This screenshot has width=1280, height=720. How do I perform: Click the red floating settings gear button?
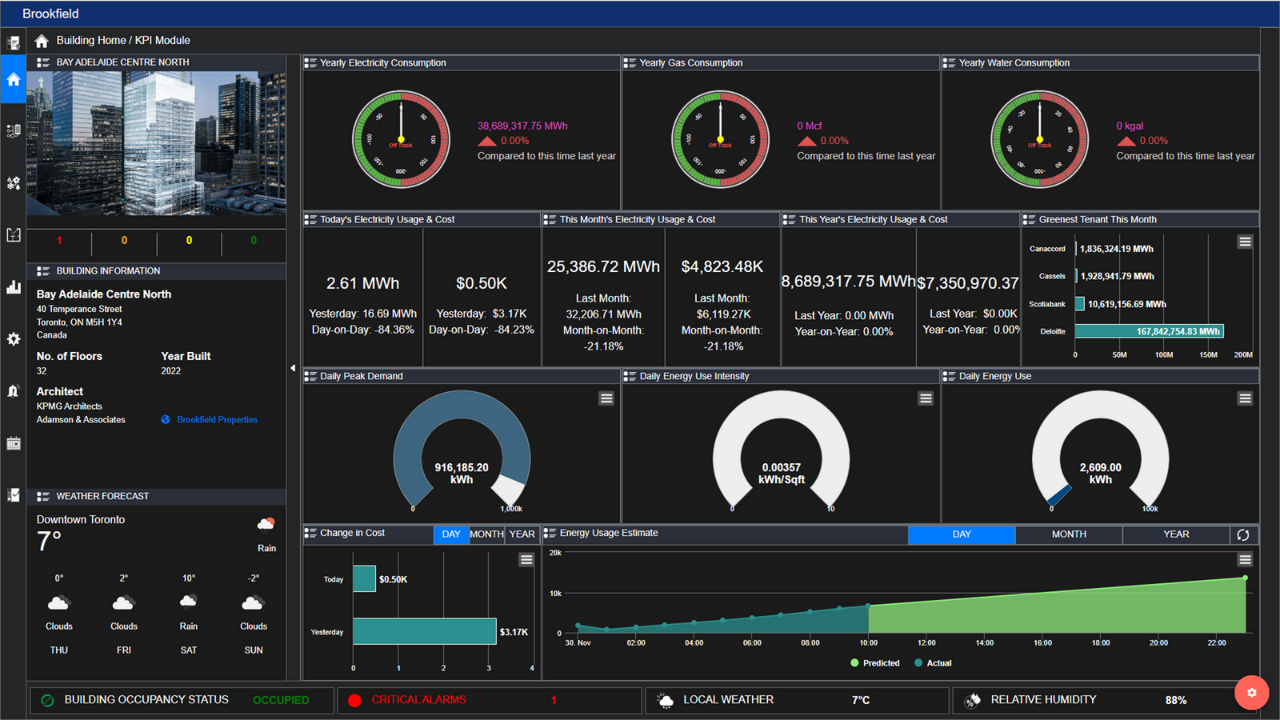coord(1251,693)
